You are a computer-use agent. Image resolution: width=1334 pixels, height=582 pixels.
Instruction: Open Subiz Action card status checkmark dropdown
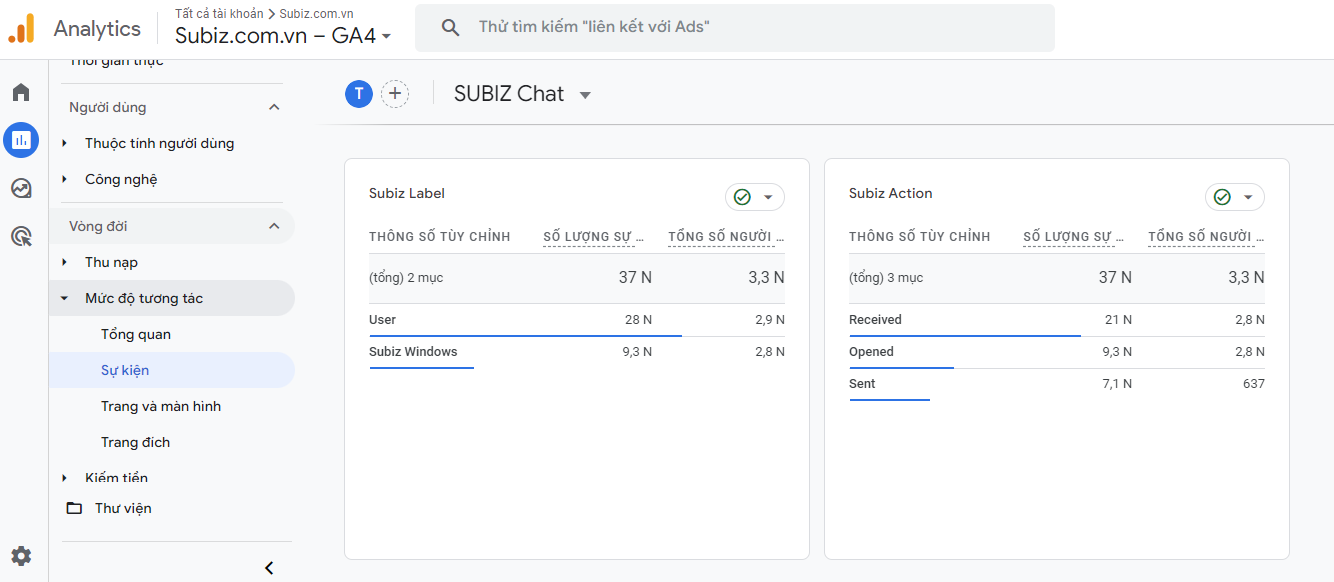pyautogui.click(x=1234, y=197)
